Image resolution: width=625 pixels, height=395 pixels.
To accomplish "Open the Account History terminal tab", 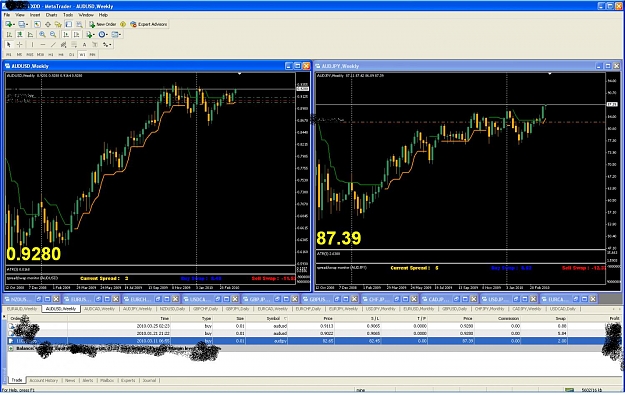I will click(43, 381).
